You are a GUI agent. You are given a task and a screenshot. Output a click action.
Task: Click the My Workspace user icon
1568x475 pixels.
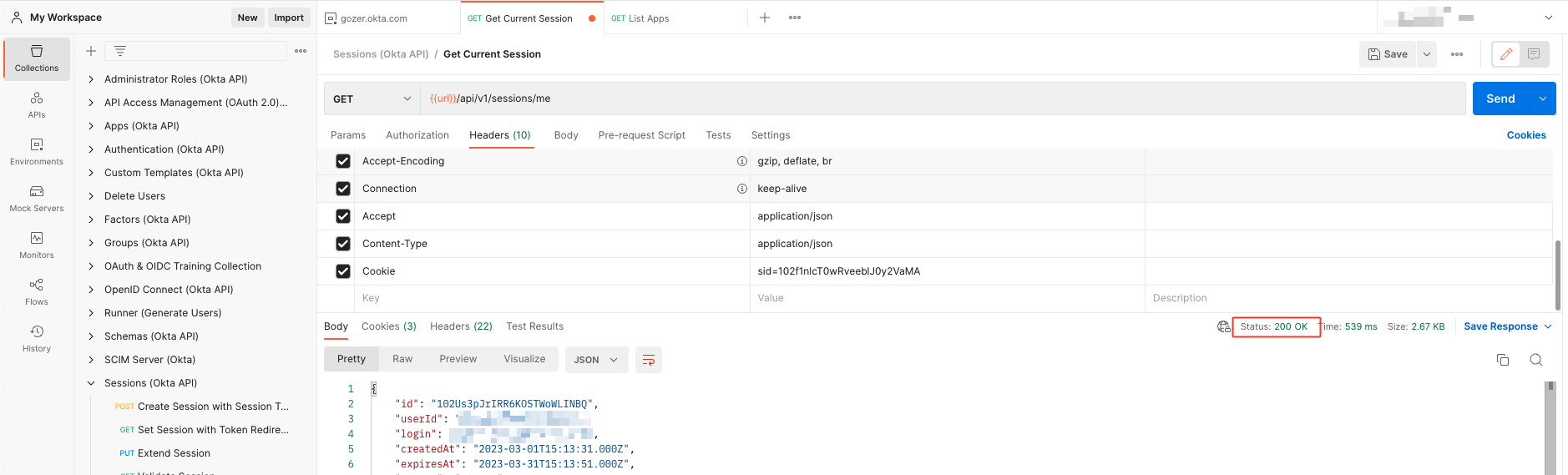click(17, 18)
